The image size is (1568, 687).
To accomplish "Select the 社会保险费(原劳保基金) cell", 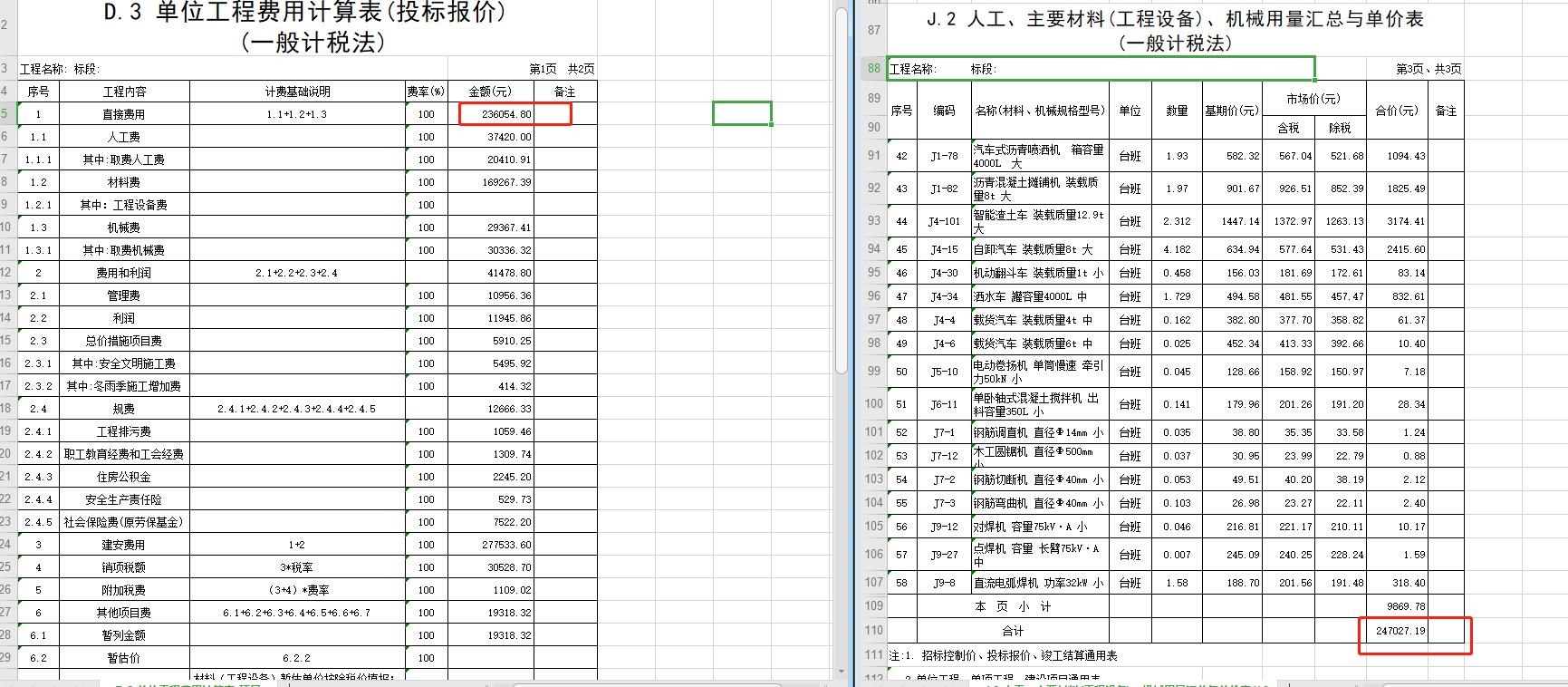I will (x=124, y=522).
